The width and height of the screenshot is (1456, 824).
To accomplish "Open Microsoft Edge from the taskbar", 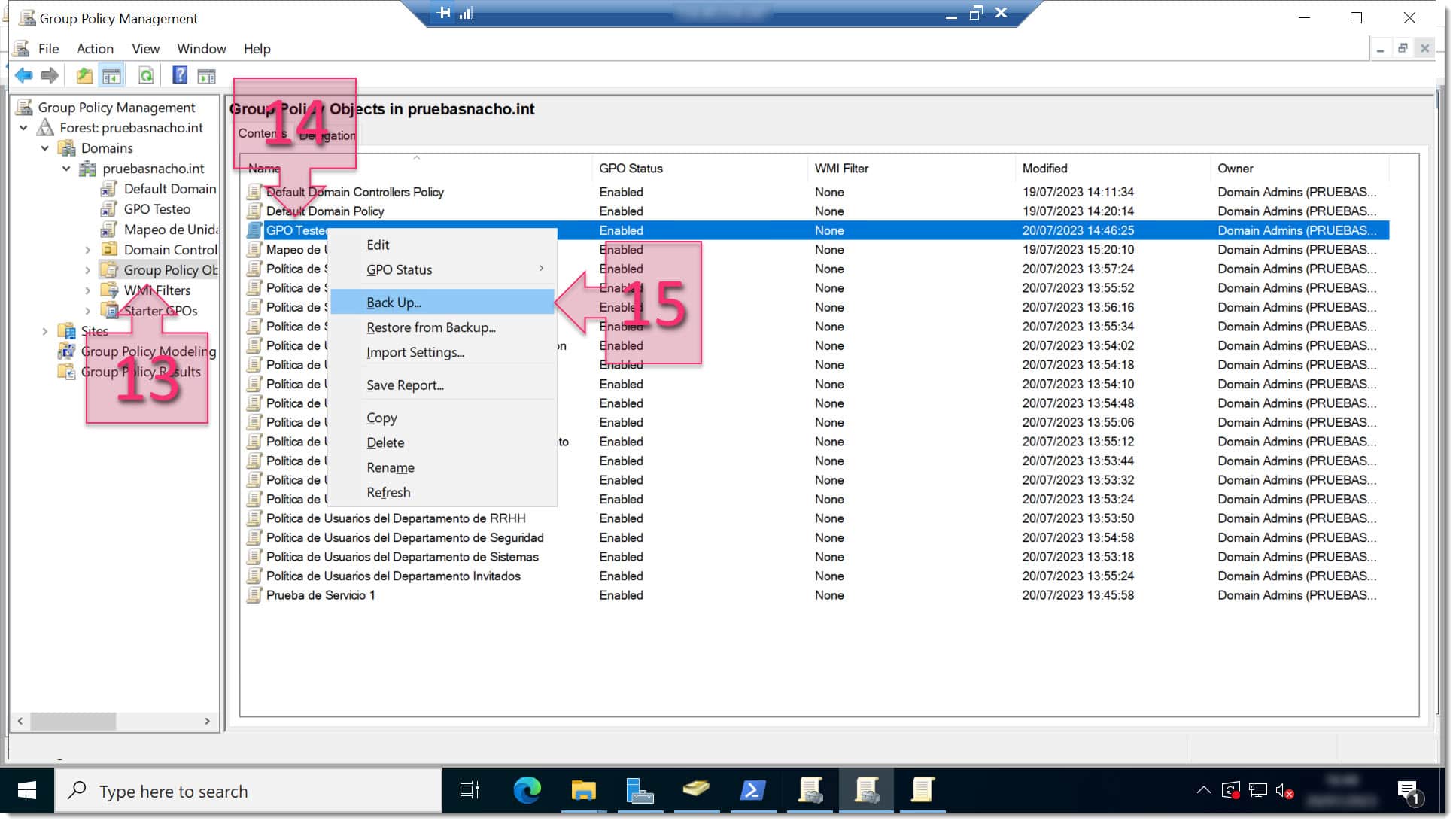I will click(x=527, y=790).
